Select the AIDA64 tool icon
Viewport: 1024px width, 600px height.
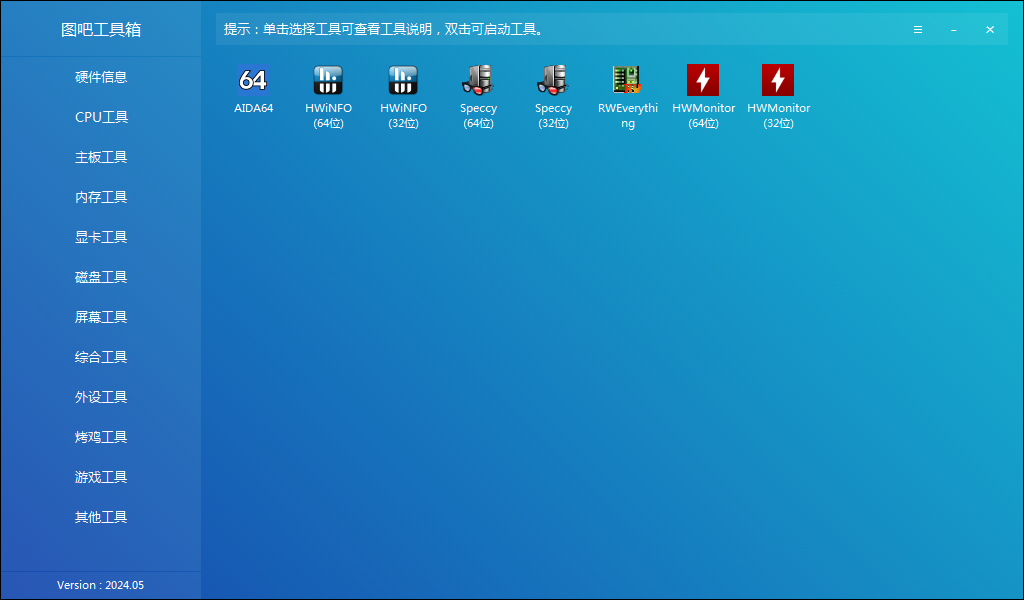(x=253, y=80)
